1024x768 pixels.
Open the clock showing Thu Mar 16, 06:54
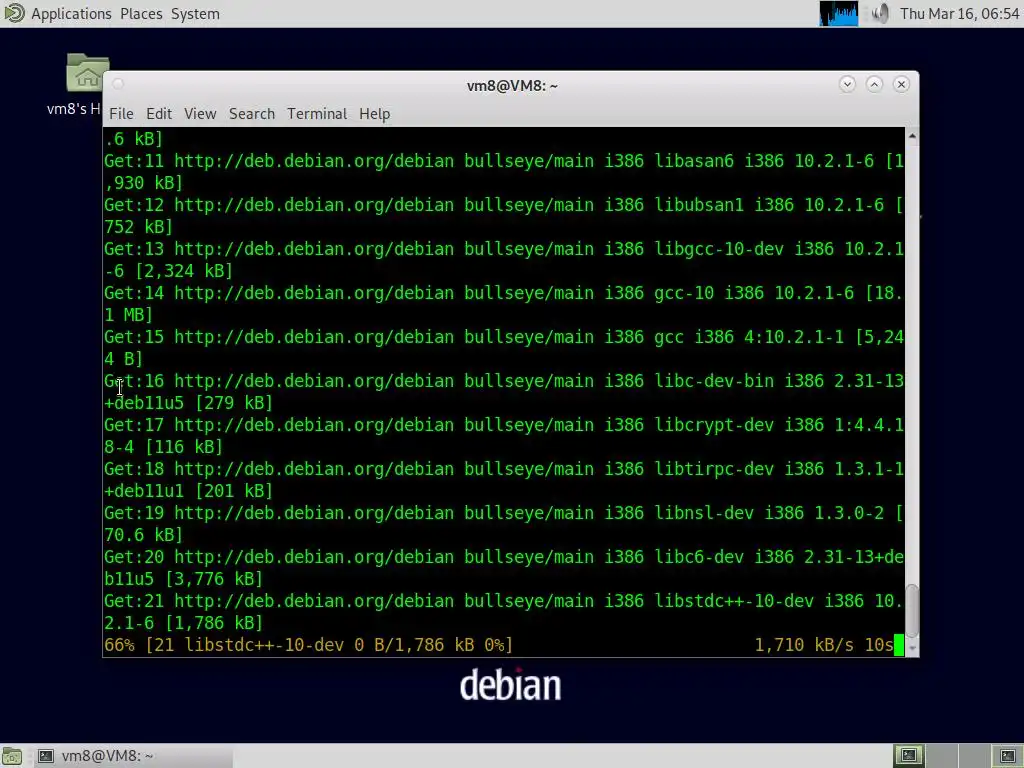[x=959, y=14]
